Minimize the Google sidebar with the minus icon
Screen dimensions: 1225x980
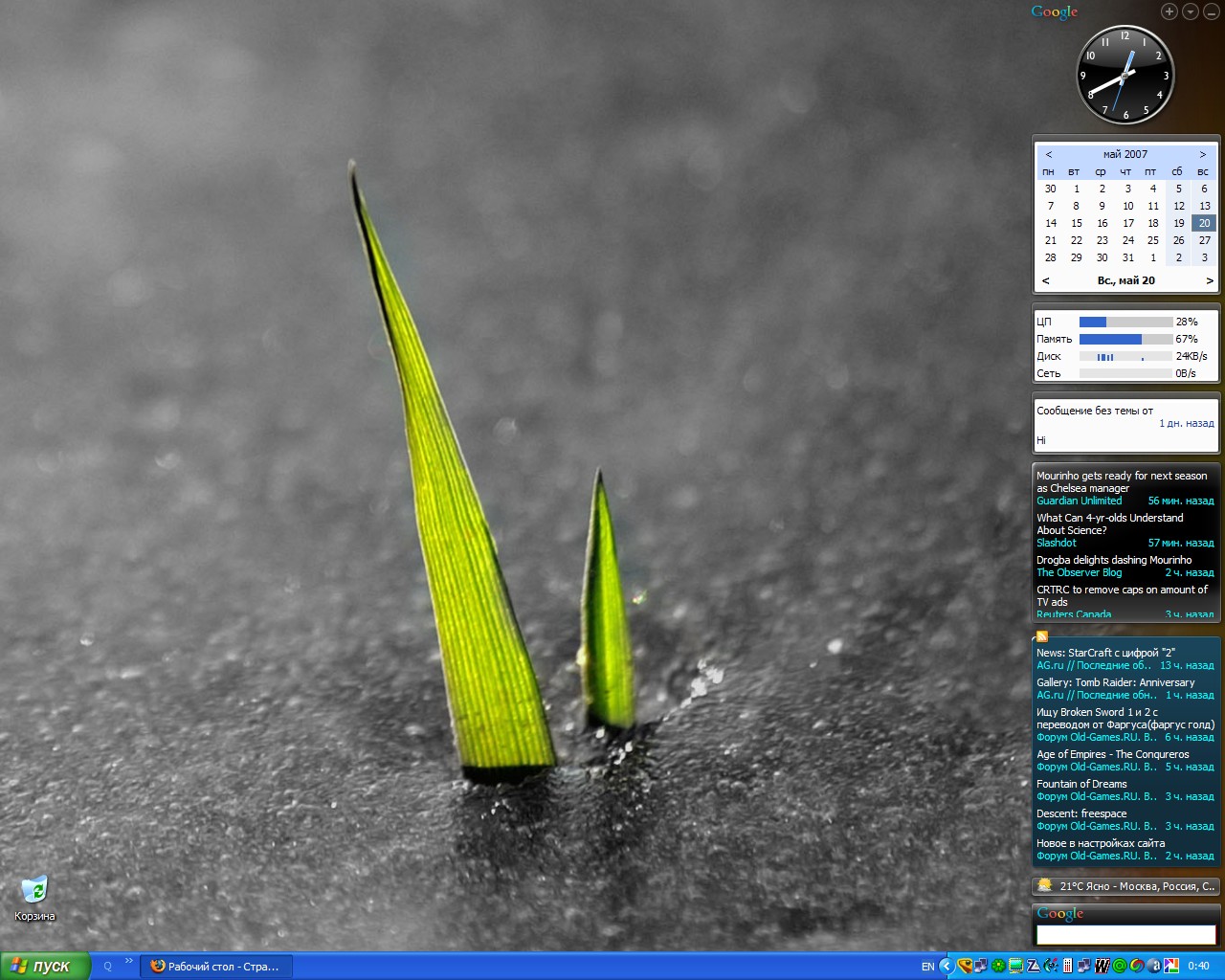(x=1211, y=11)
